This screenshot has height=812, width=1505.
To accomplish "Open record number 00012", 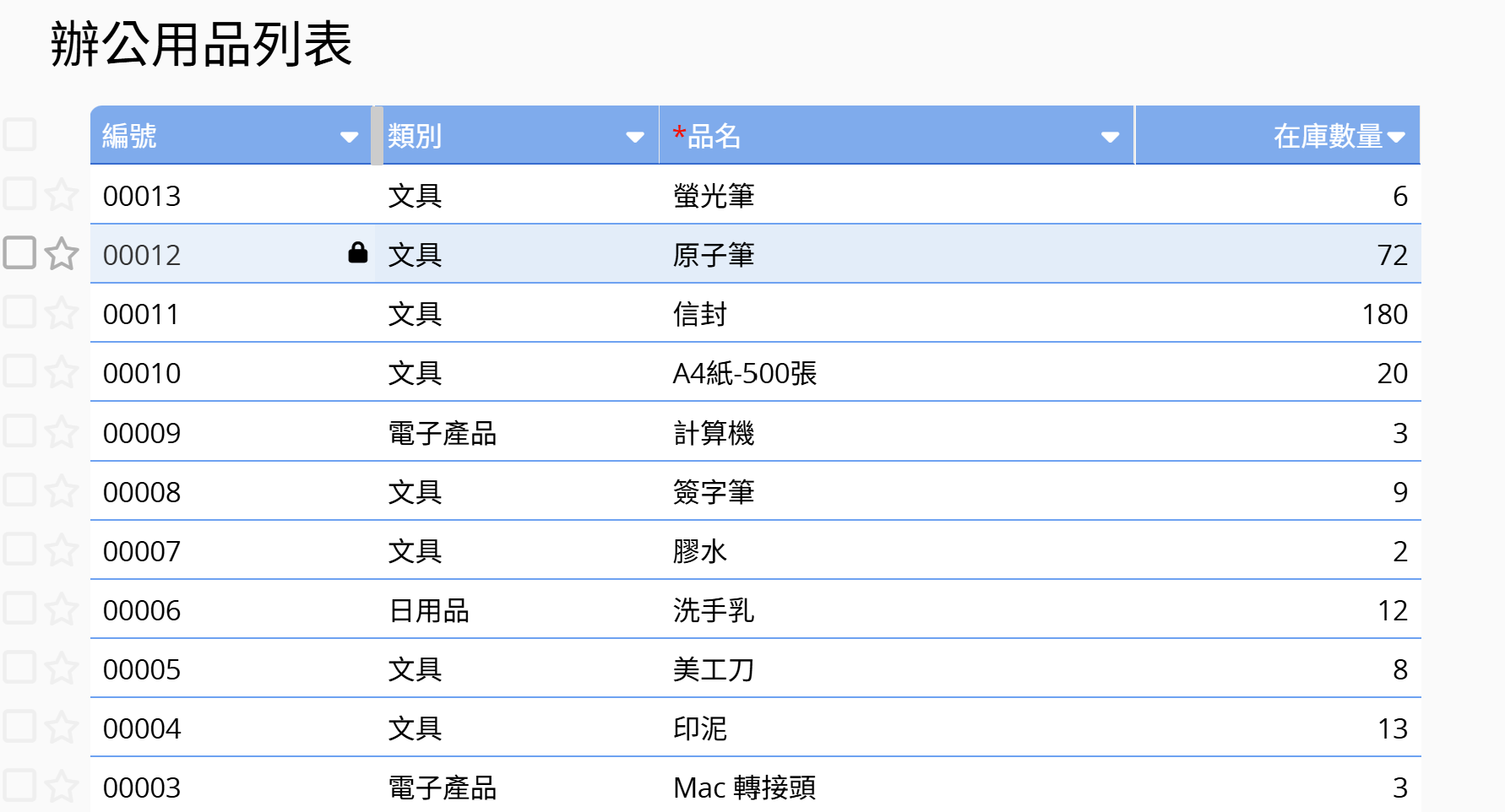I will (142, 255).
